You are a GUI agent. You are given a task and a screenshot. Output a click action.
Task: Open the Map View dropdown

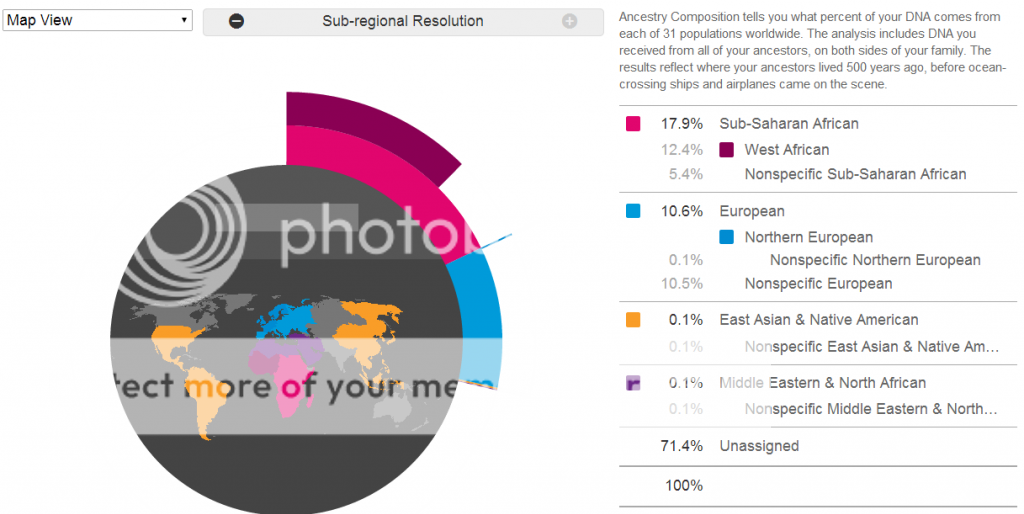tap(97, 20)
